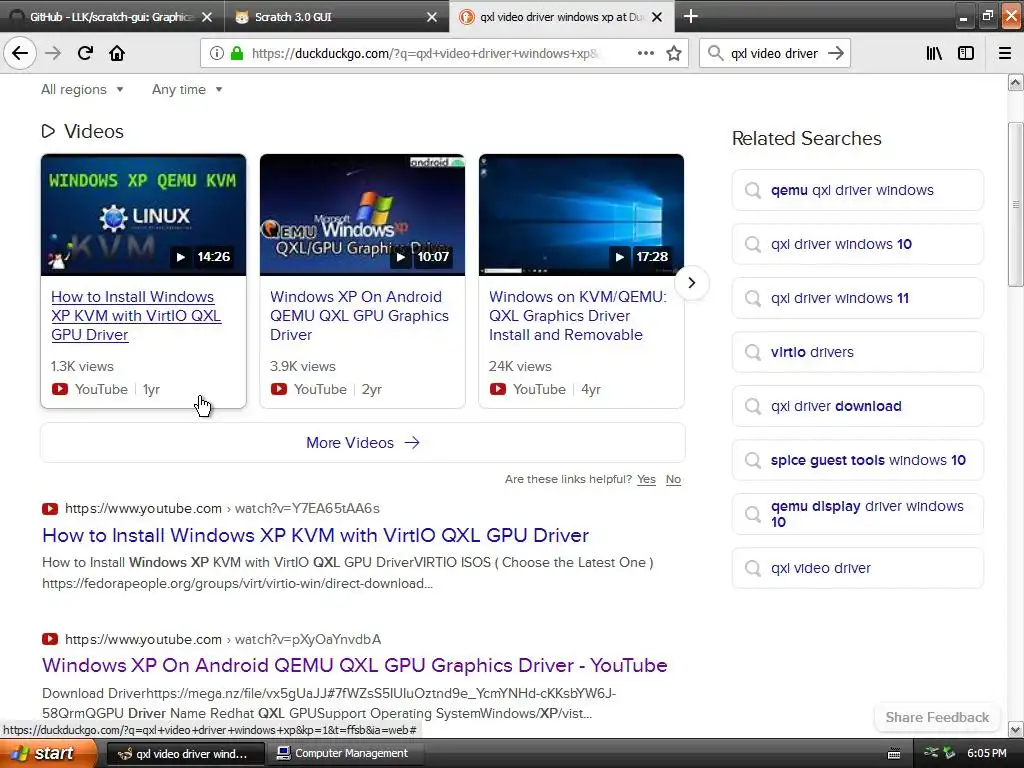1024x768 pixels.
Task: Click search icon for 'qemu qxl driver windows'
Action: click(753, 190)
